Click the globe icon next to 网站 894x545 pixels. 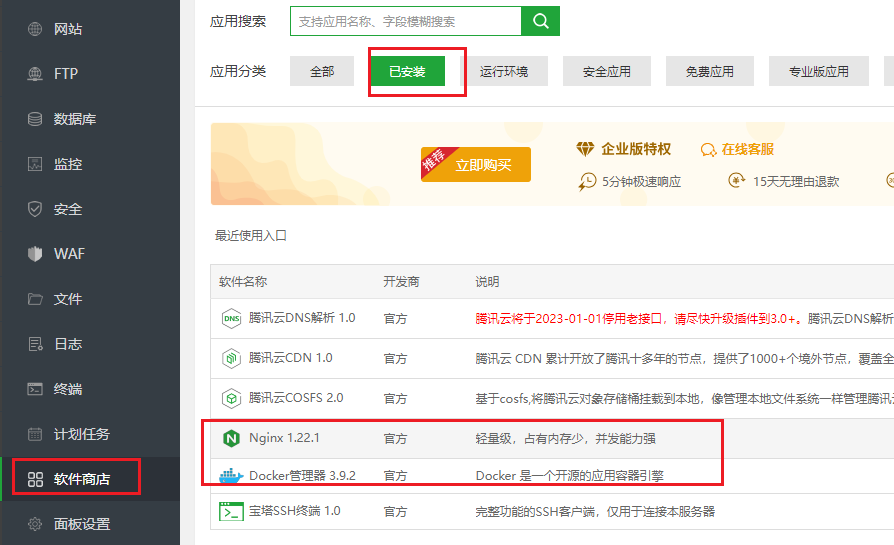coord(35,29)
